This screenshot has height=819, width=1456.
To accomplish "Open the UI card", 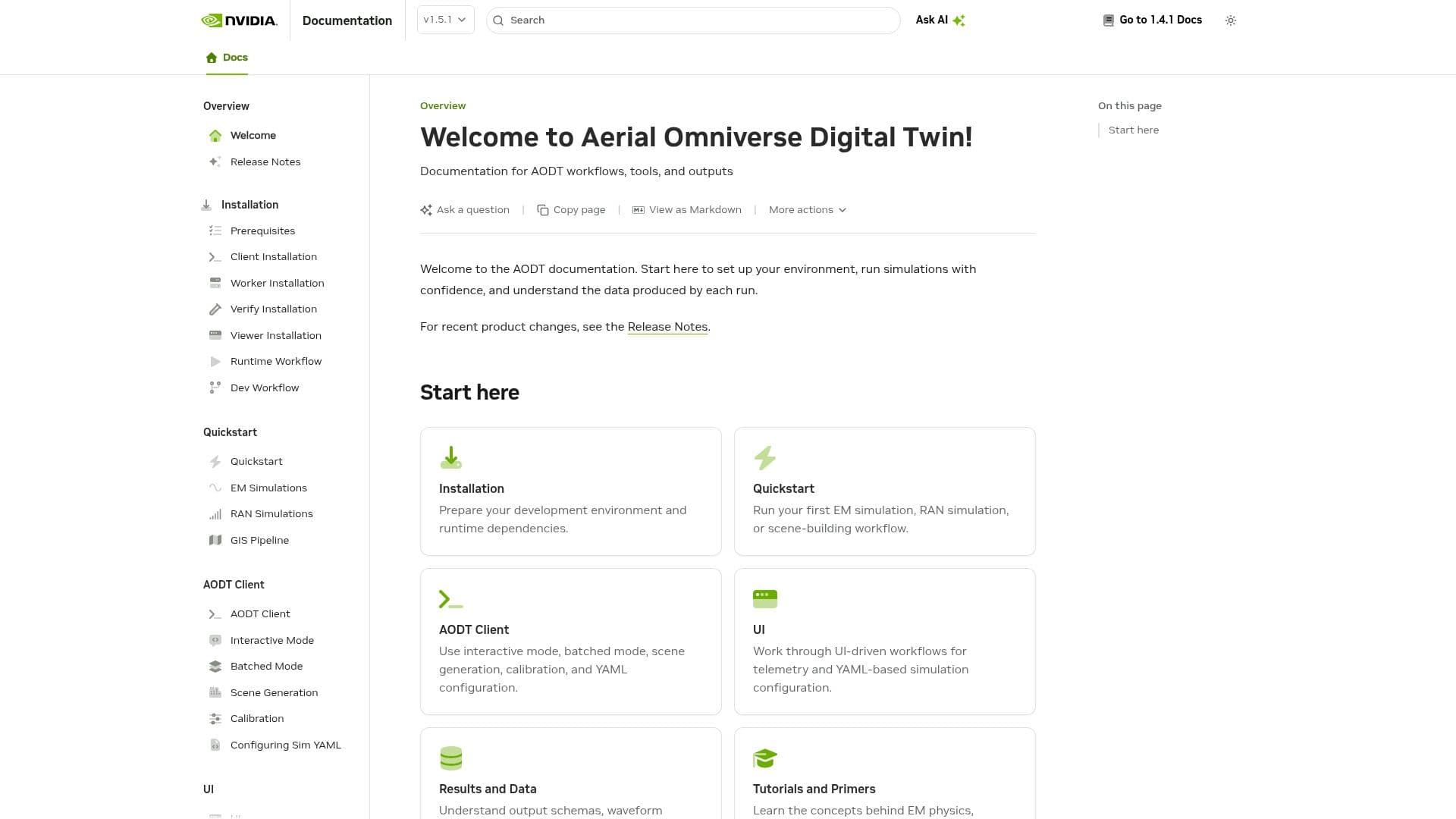I will [x=884, y=642].
